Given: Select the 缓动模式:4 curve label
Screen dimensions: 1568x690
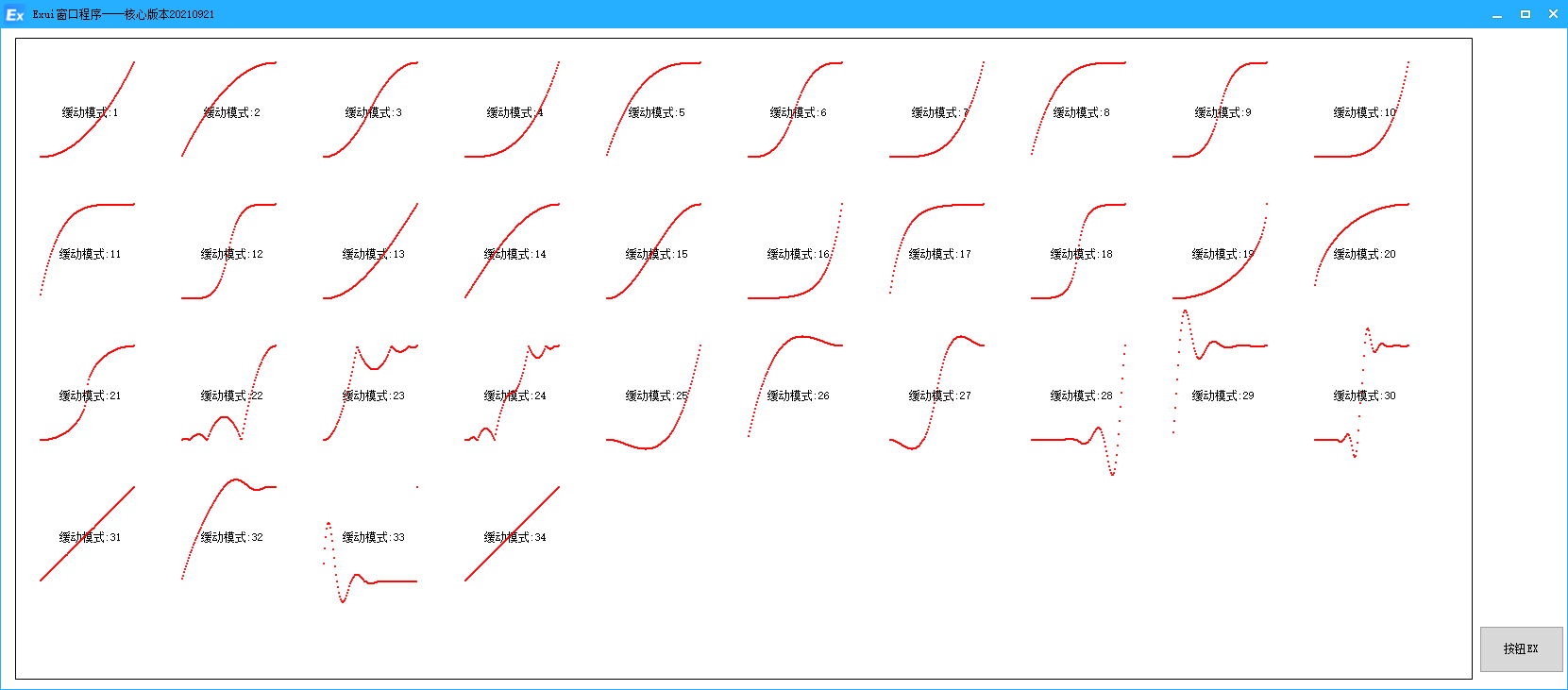Looking at the screenshot, I should pyautogui.click(x=515, y=112).
